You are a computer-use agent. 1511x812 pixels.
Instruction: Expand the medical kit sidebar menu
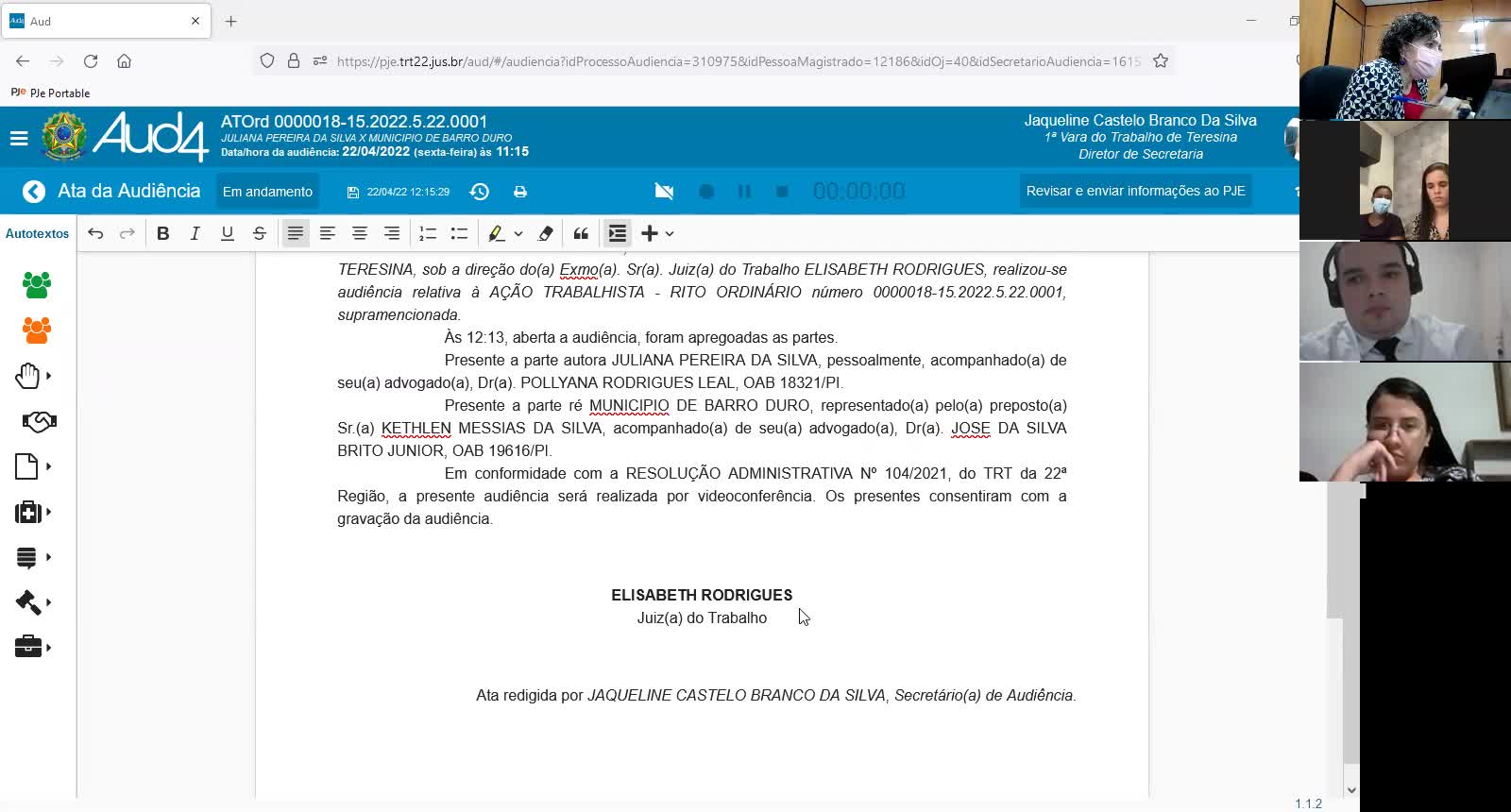pyautogui.click(x=33, y=512)
